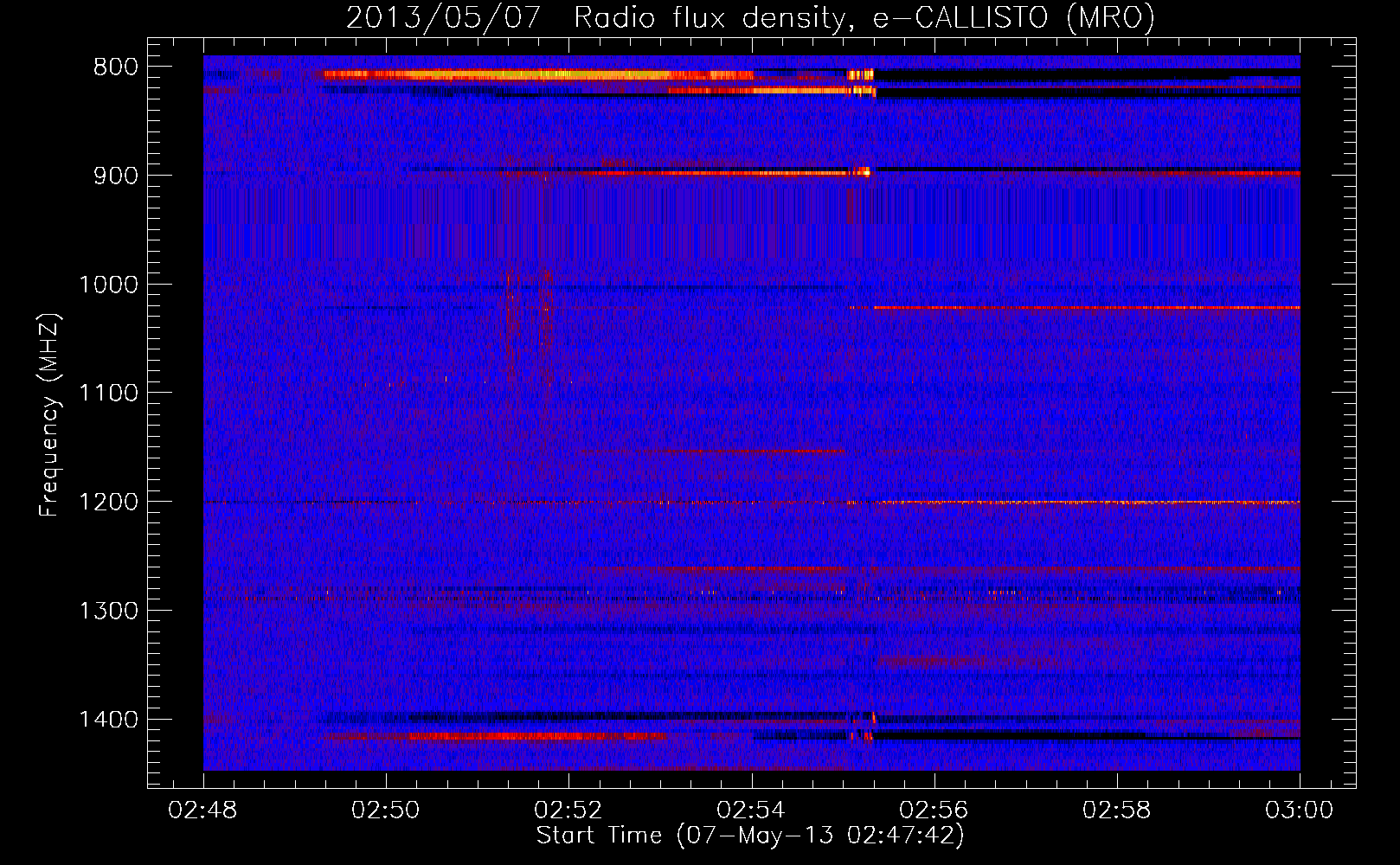Screen dimensions: 1400x865
Task: Click the 02:48 time tick label
Action: 202,811
